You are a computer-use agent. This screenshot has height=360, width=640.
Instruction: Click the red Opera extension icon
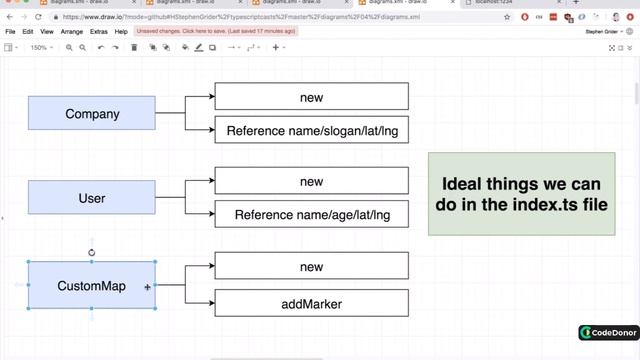click(525, 17)
